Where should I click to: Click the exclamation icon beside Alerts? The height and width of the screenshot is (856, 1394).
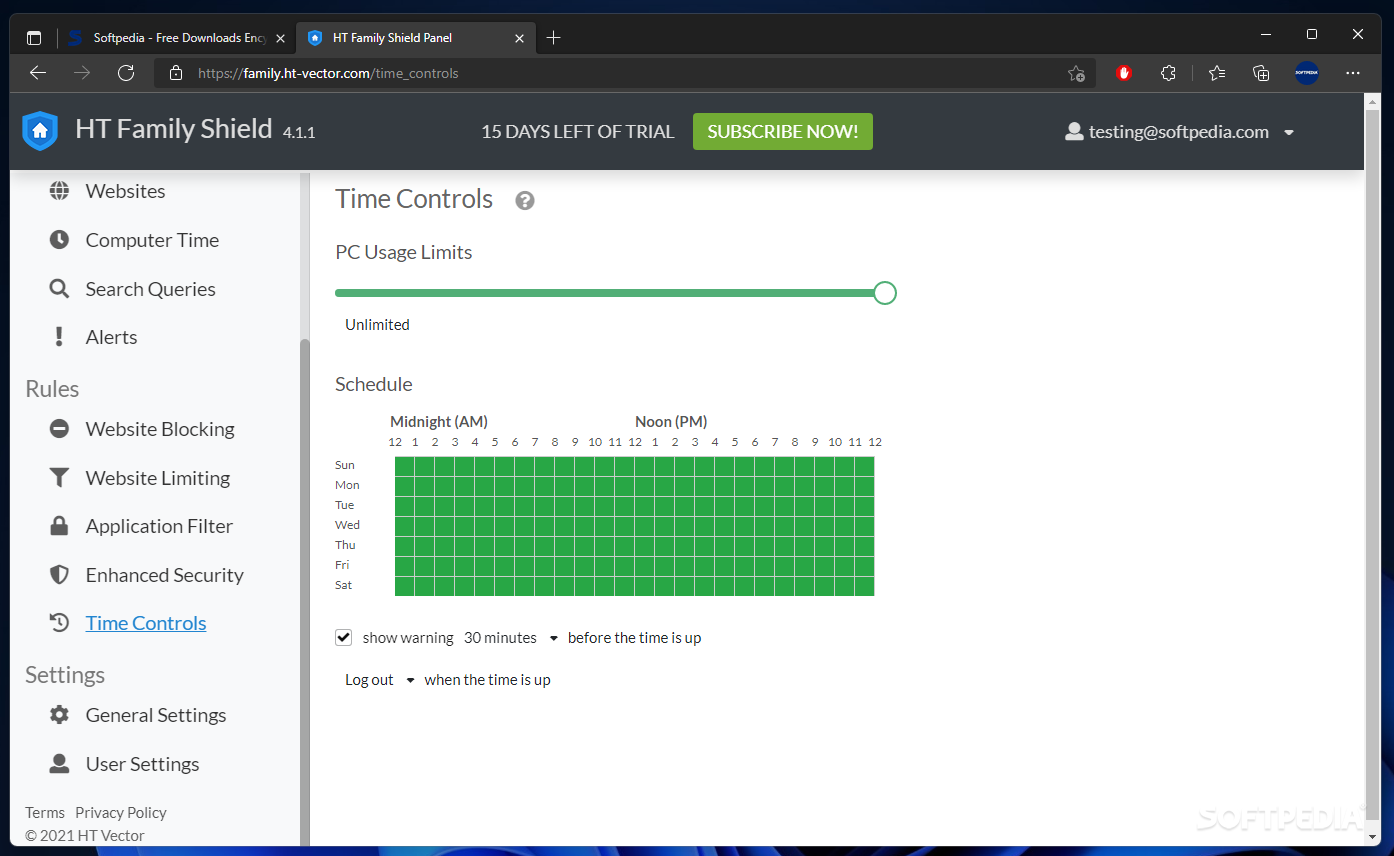pos(60,337)
